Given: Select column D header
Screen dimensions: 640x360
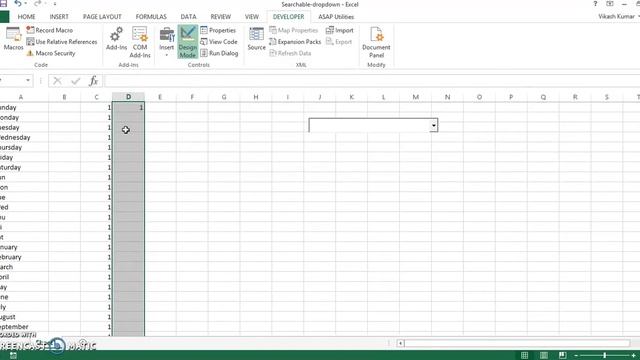Looking at the screenshot, I should (129, 97).
